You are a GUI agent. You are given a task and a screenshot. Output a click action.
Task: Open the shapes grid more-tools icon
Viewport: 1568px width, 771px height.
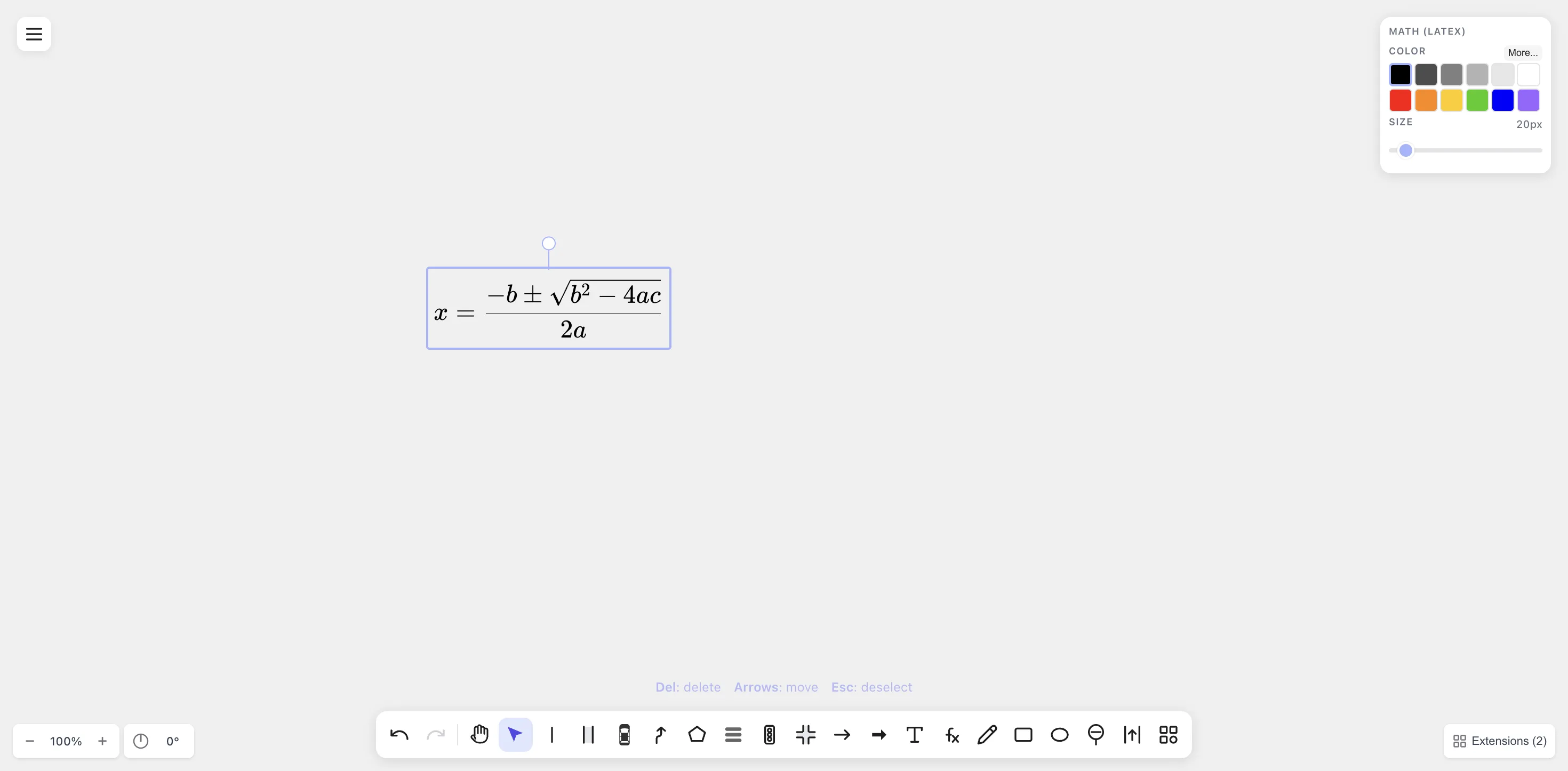1168,735
